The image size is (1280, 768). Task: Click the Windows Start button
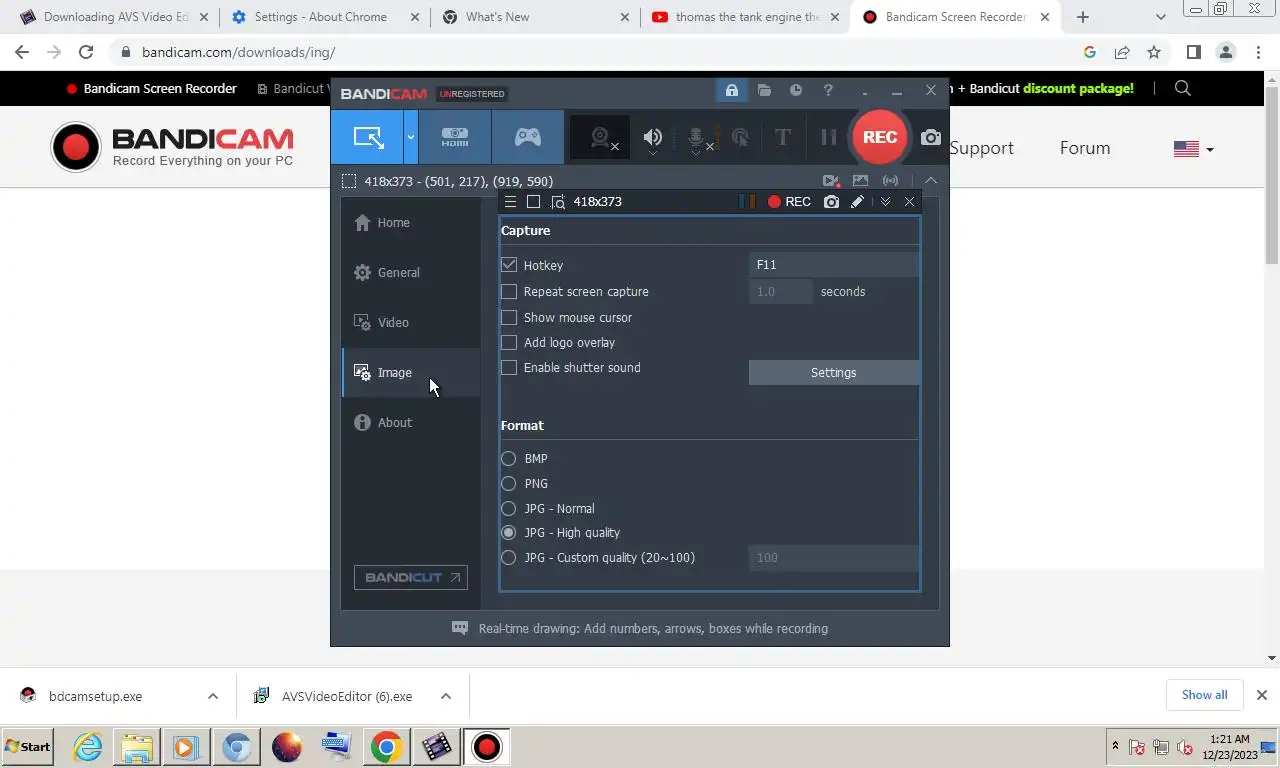(27, 747)
